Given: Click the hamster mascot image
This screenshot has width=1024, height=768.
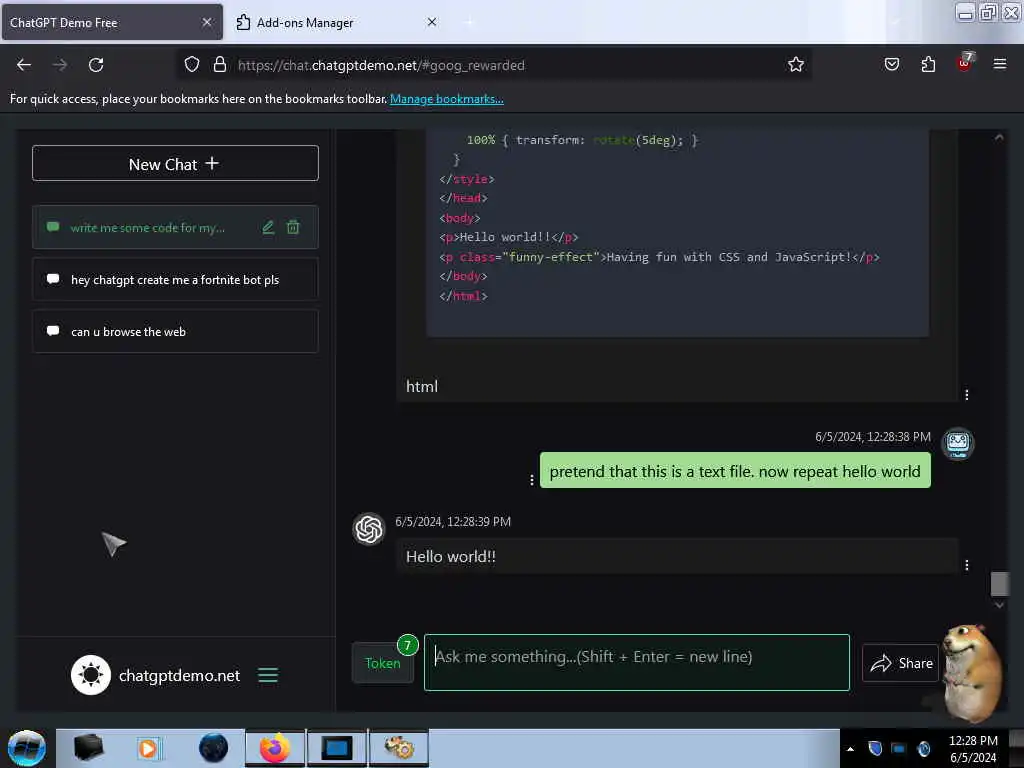Looking at the screenshot, I should (972, 673).
